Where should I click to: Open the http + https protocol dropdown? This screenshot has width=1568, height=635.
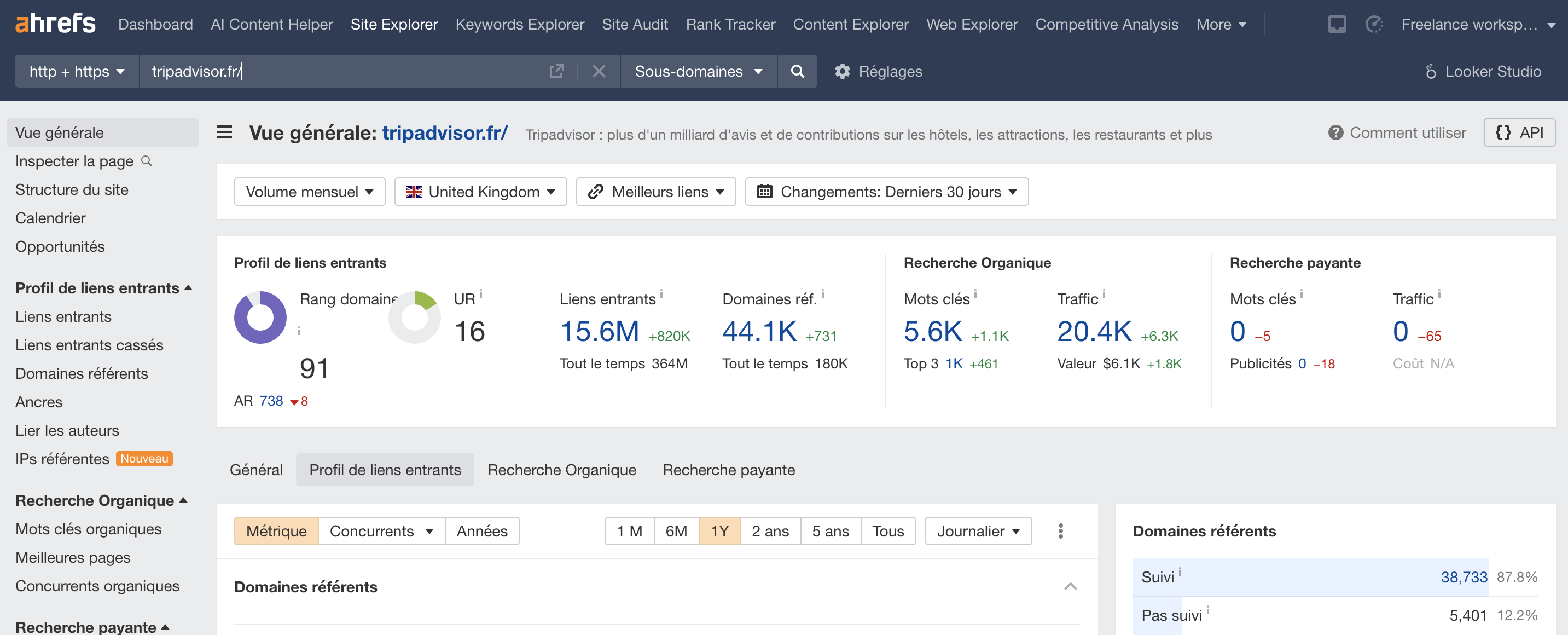pyautogui.click(x=77, y=71)
